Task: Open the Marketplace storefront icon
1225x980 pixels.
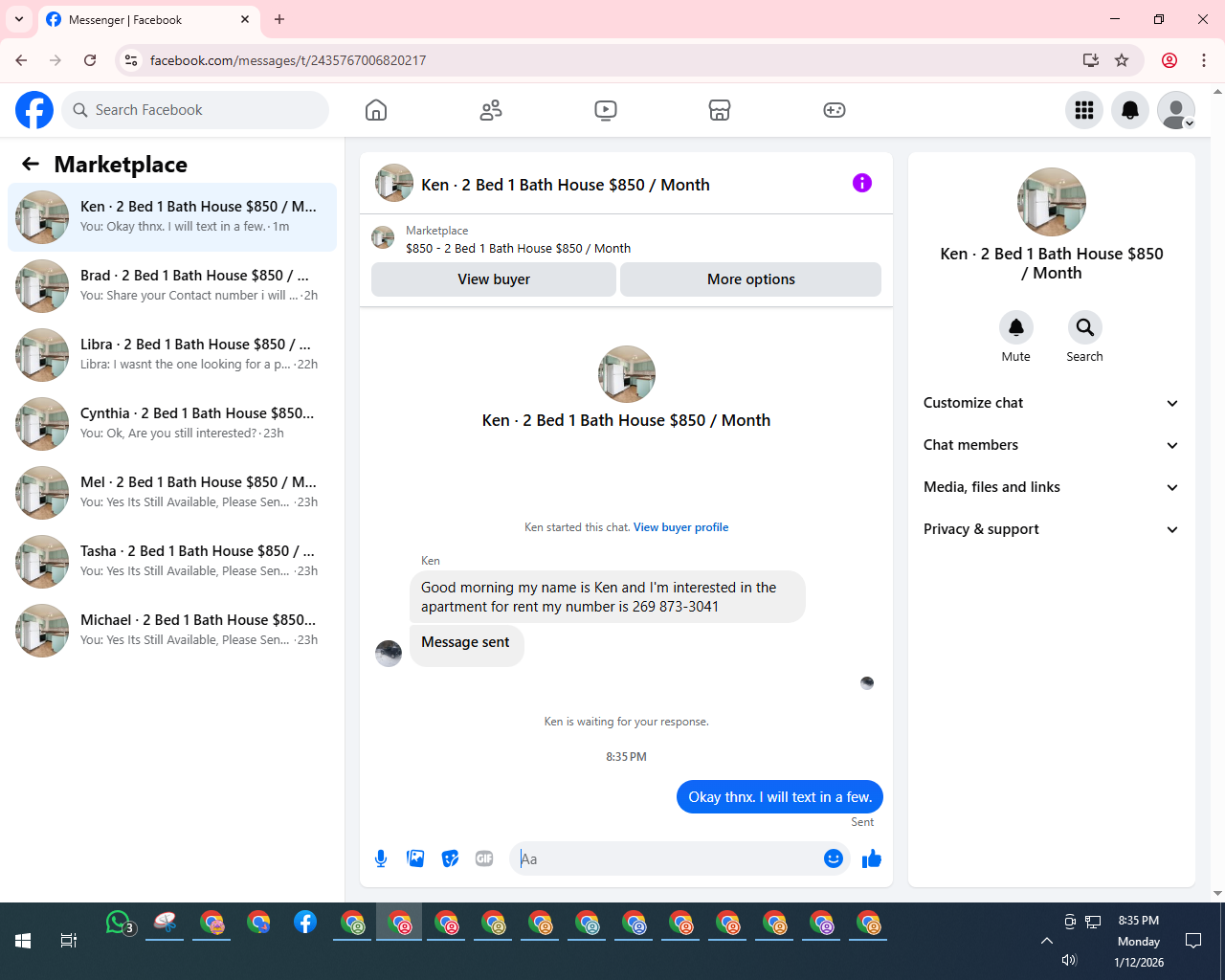Action: 720,110
